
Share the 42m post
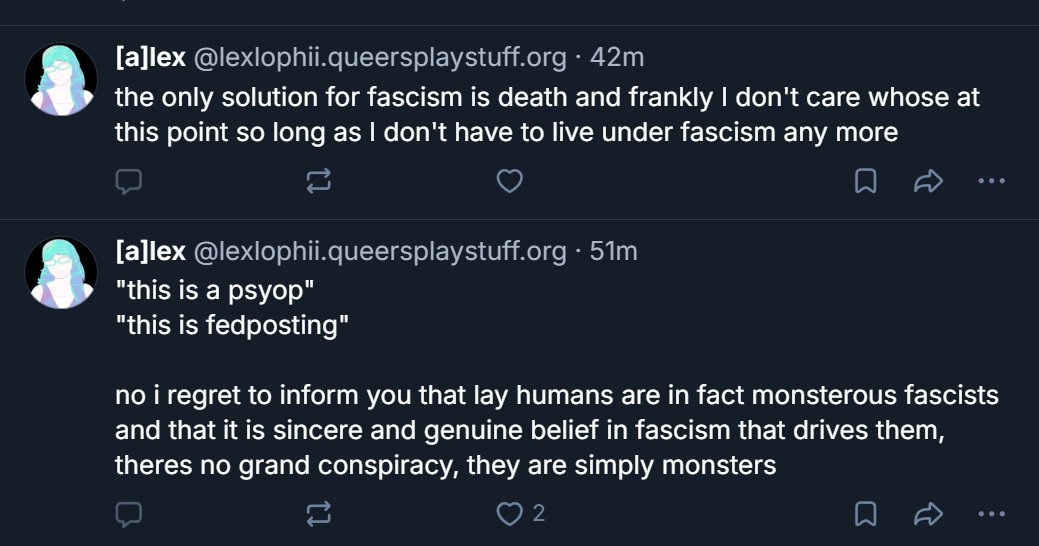[928, 181]
